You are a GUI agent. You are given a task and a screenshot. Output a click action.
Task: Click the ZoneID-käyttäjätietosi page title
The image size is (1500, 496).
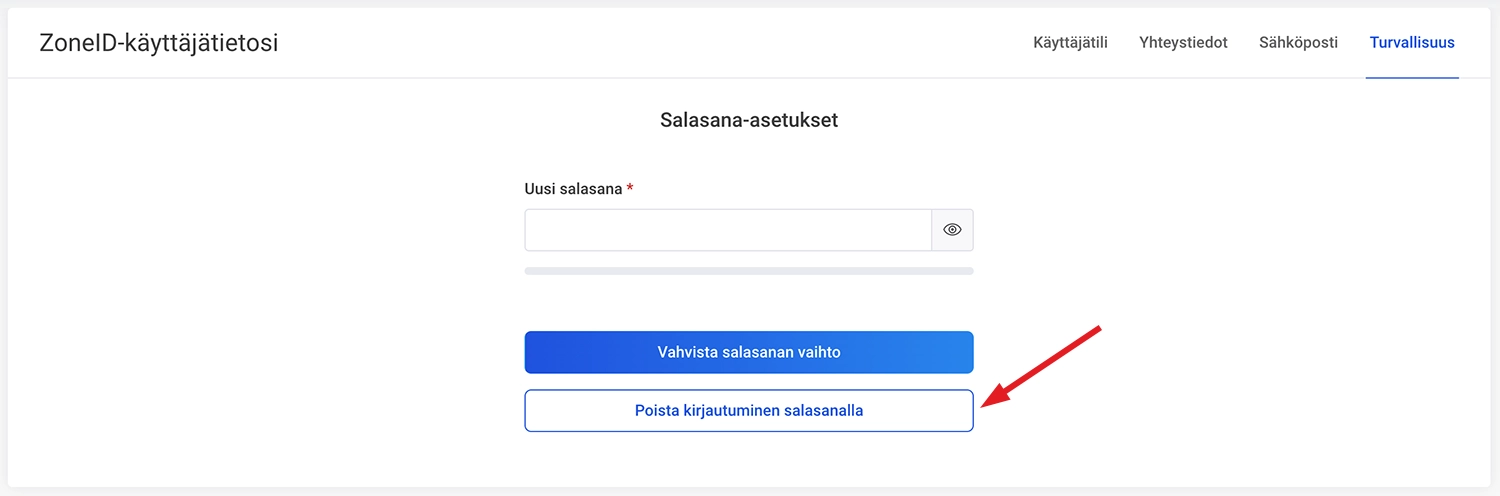coord(159,43)
